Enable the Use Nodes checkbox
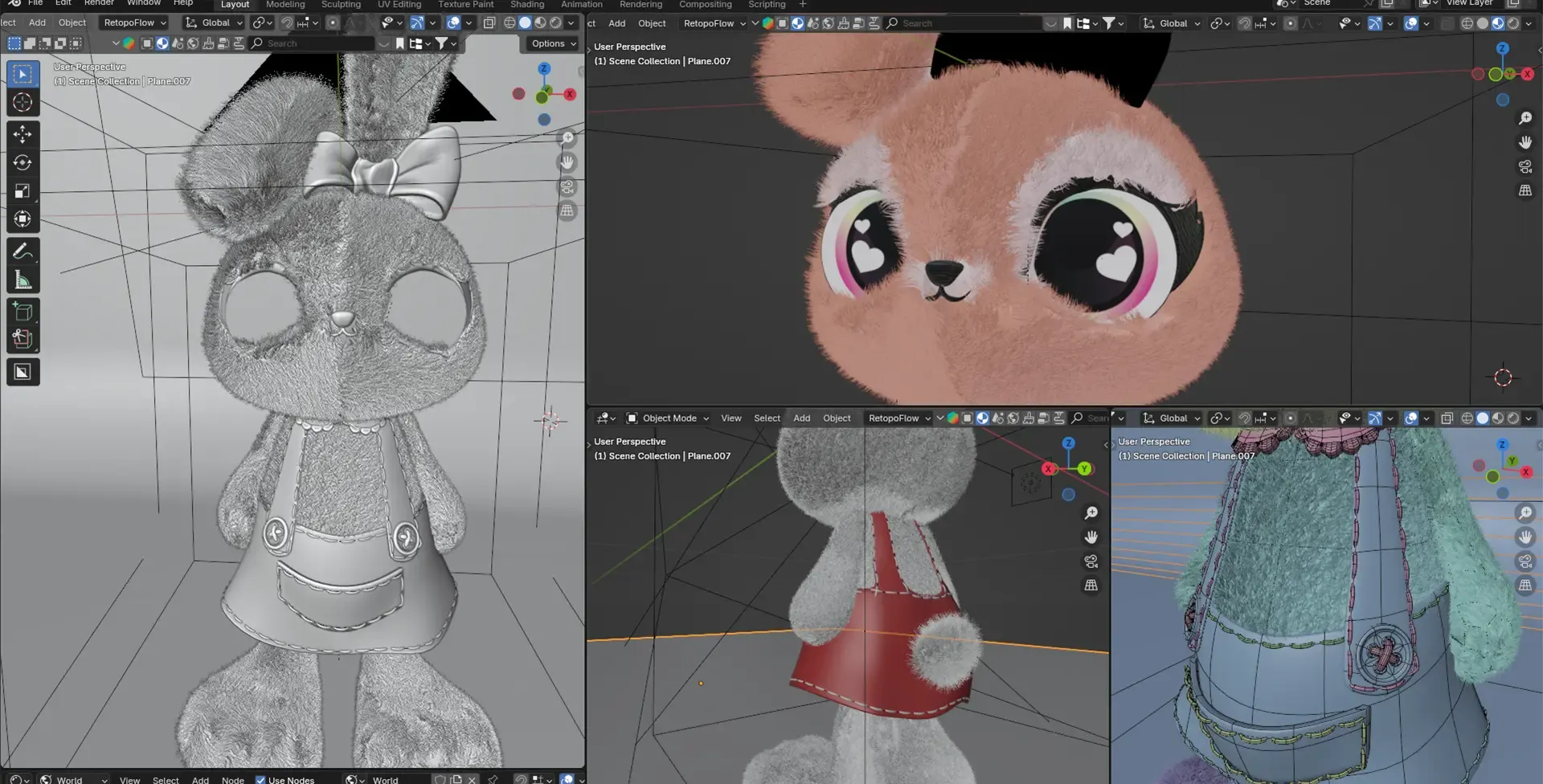This screenshot has width=1543, height=784. [260, 780]
